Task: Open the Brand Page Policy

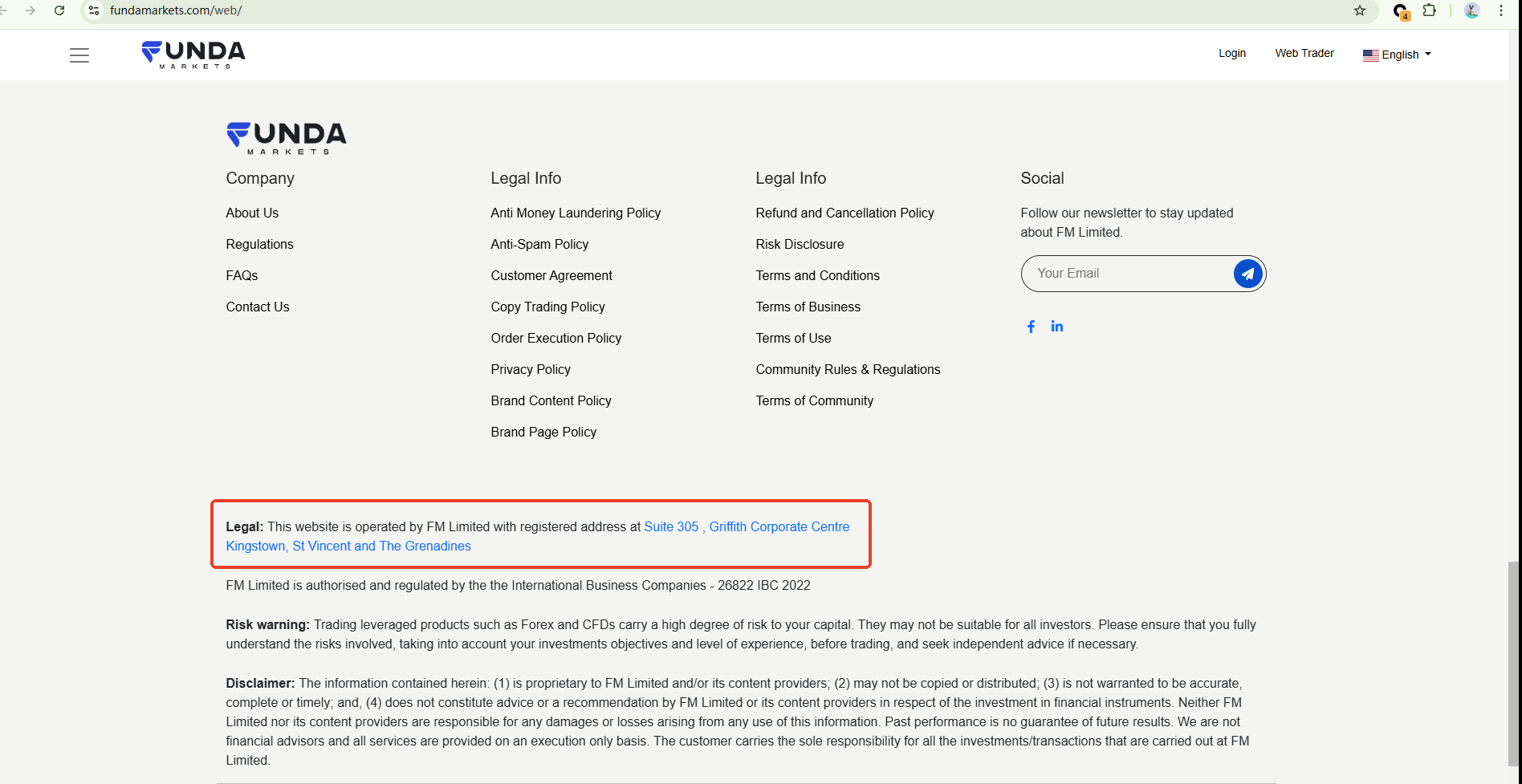Action: pos(543,432)
